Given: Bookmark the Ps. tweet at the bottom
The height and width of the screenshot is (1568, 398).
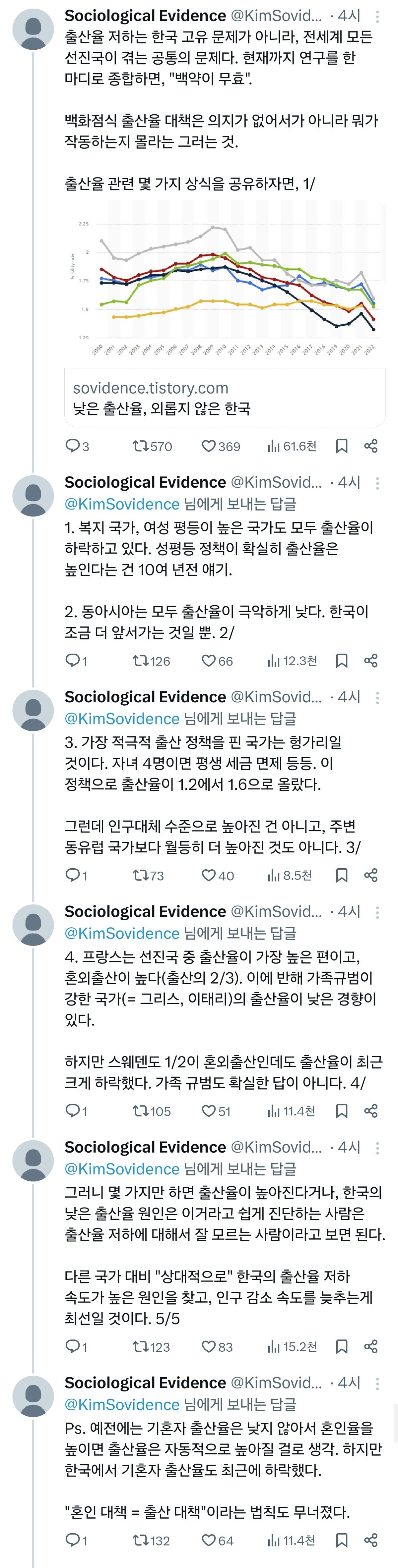Looking at the screenshot, I should [341, 1540].
